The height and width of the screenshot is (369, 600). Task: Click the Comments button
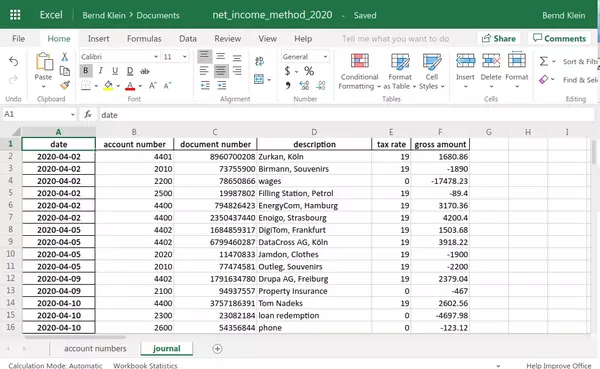click(559, 39)
